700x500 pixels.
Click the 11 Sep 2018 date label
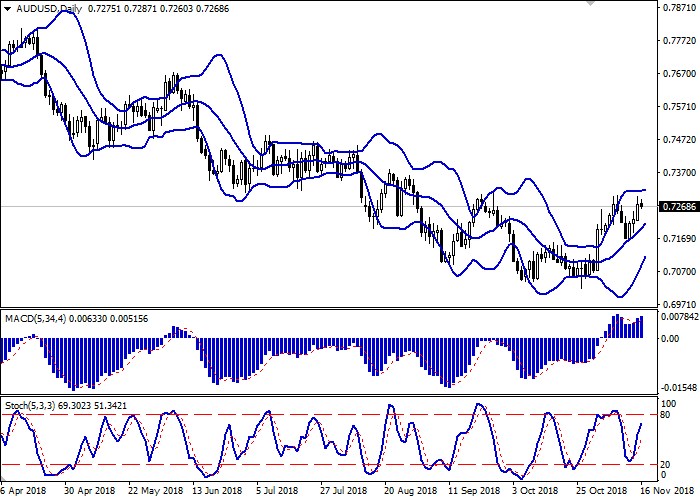(x=475, y=491)
